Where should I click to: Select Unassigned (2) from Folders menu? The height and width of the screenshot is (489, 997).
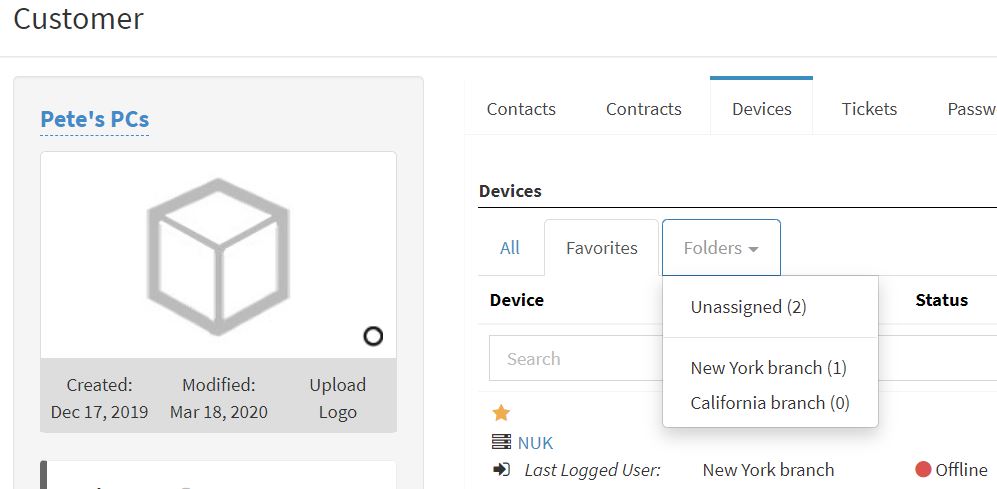(748, 307)
